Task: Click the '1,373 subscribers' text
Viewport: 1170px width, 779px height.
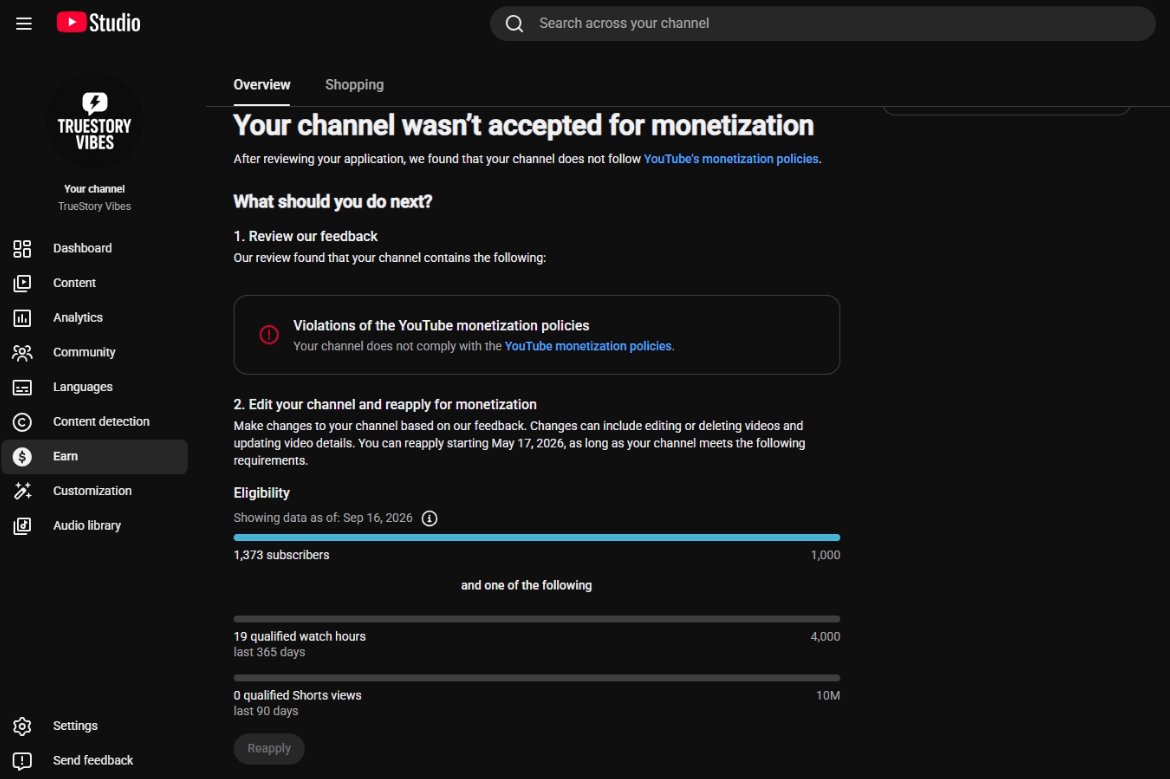Action: tap(281, 555)
